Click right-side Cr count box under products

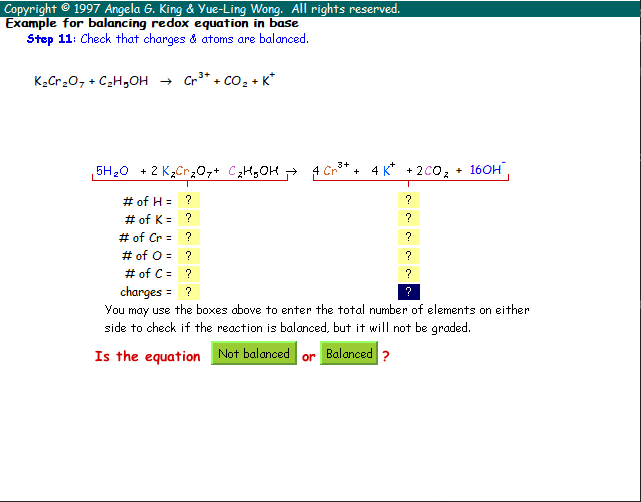pos(409,237)
